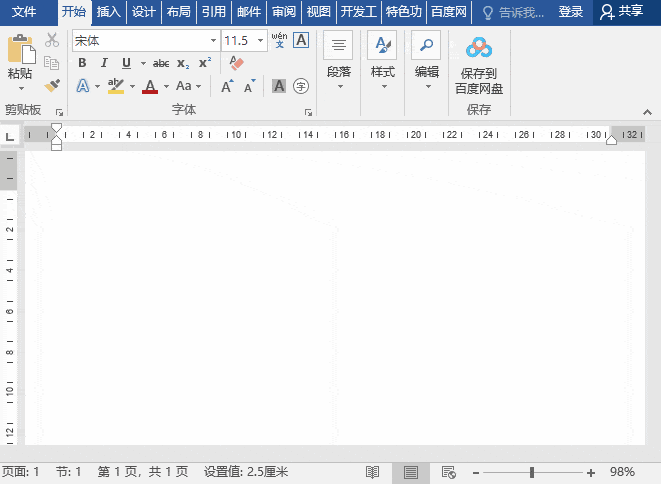This screenshot has width=661, height=484.
Task: Click the zoom slider handle
Action: (532, 472)
